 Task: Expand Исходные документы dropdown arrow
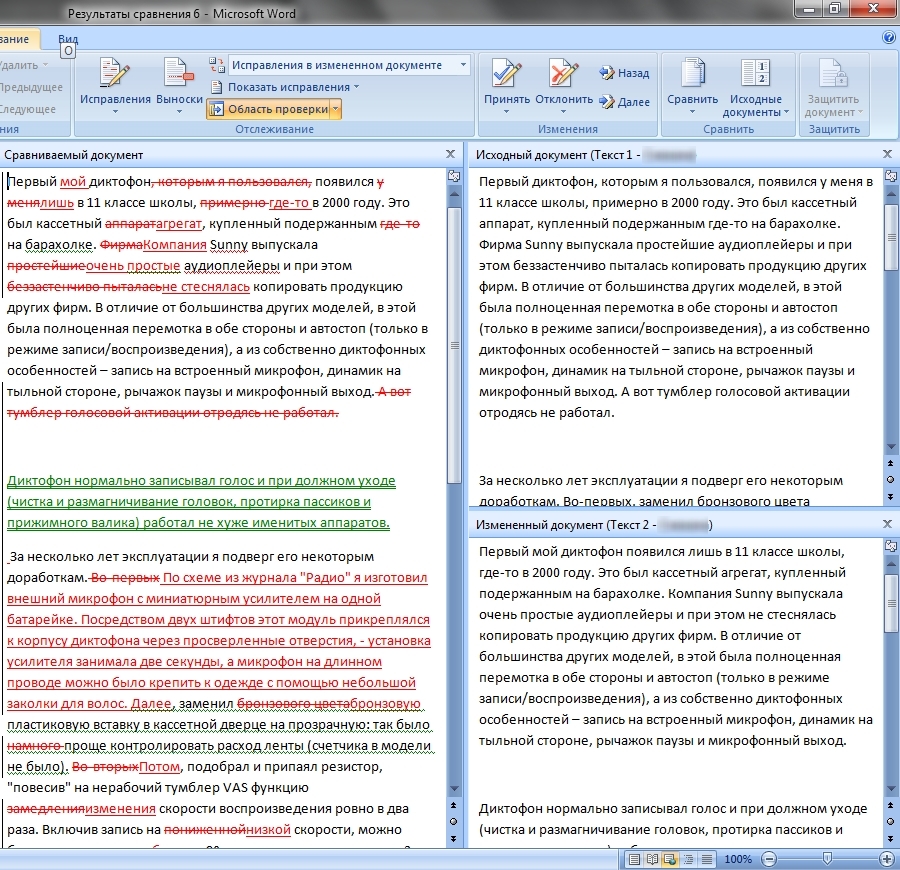pos(786,112)
